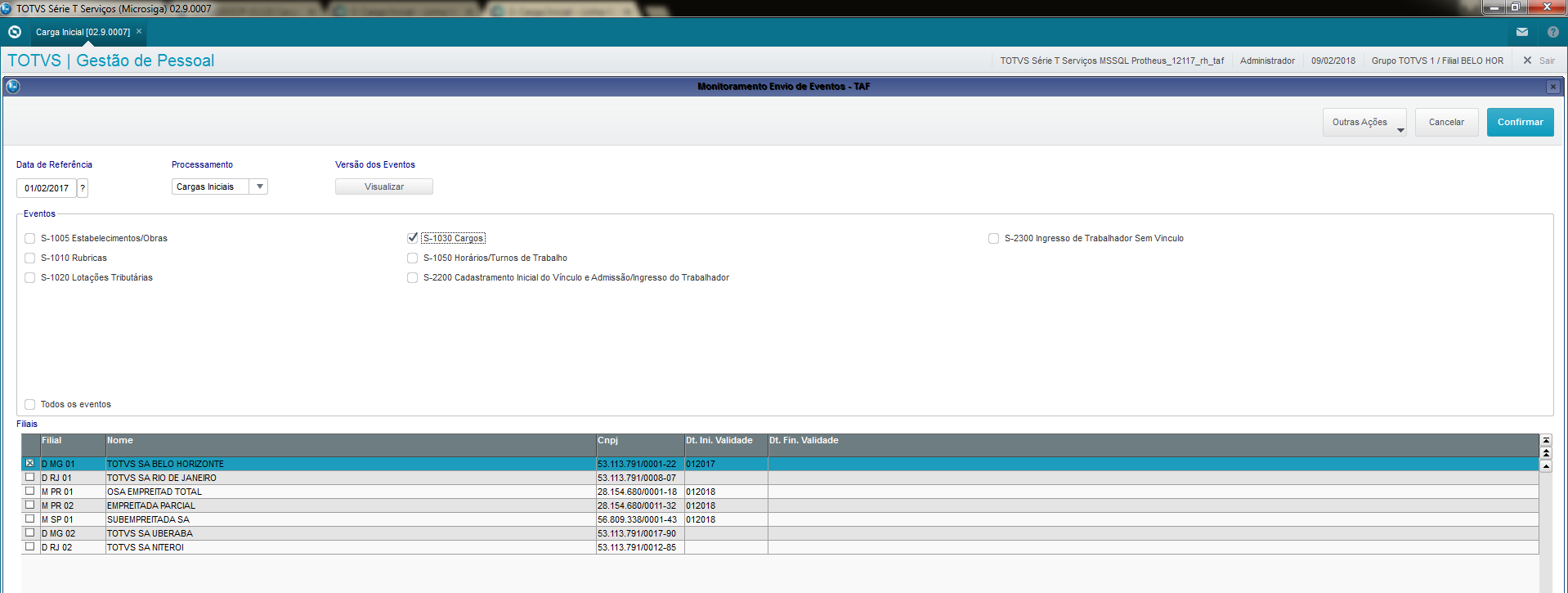Screen dimensions: 1568x593
Task: Mark filial M SP 01 checkbox
Action: click(30, 519)
